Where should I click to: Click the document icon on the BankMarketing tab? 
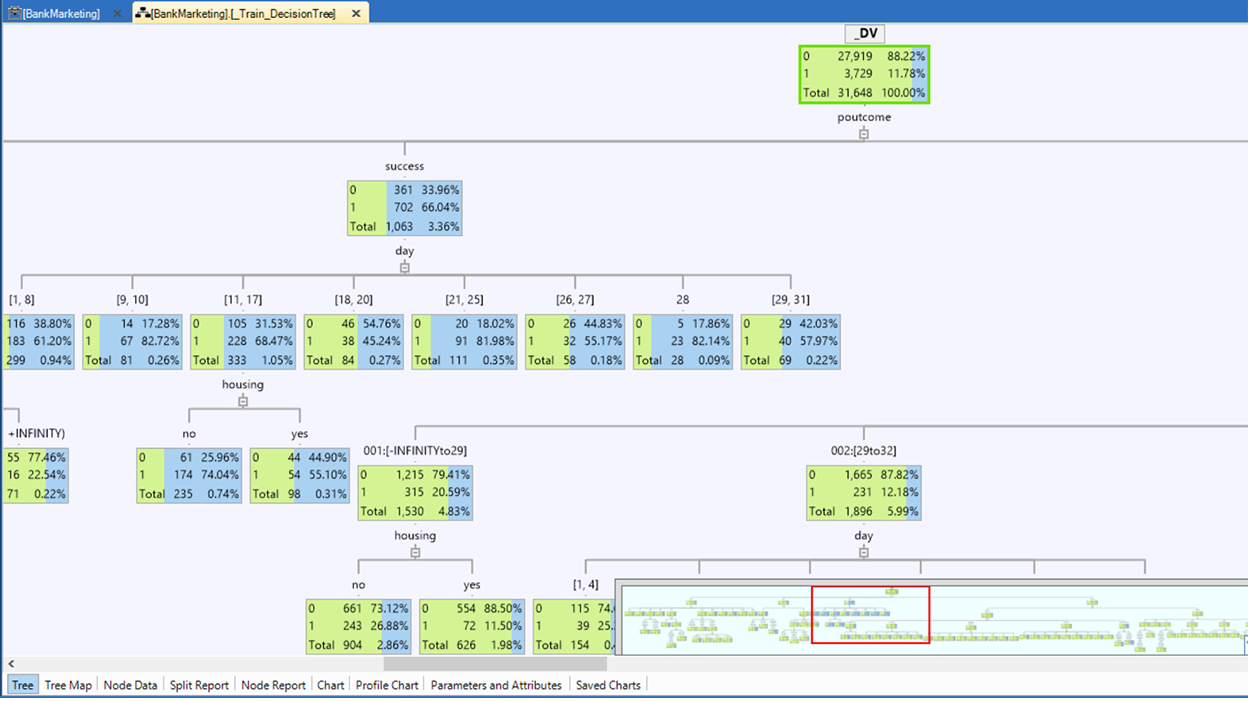click(x=17, y=14)
